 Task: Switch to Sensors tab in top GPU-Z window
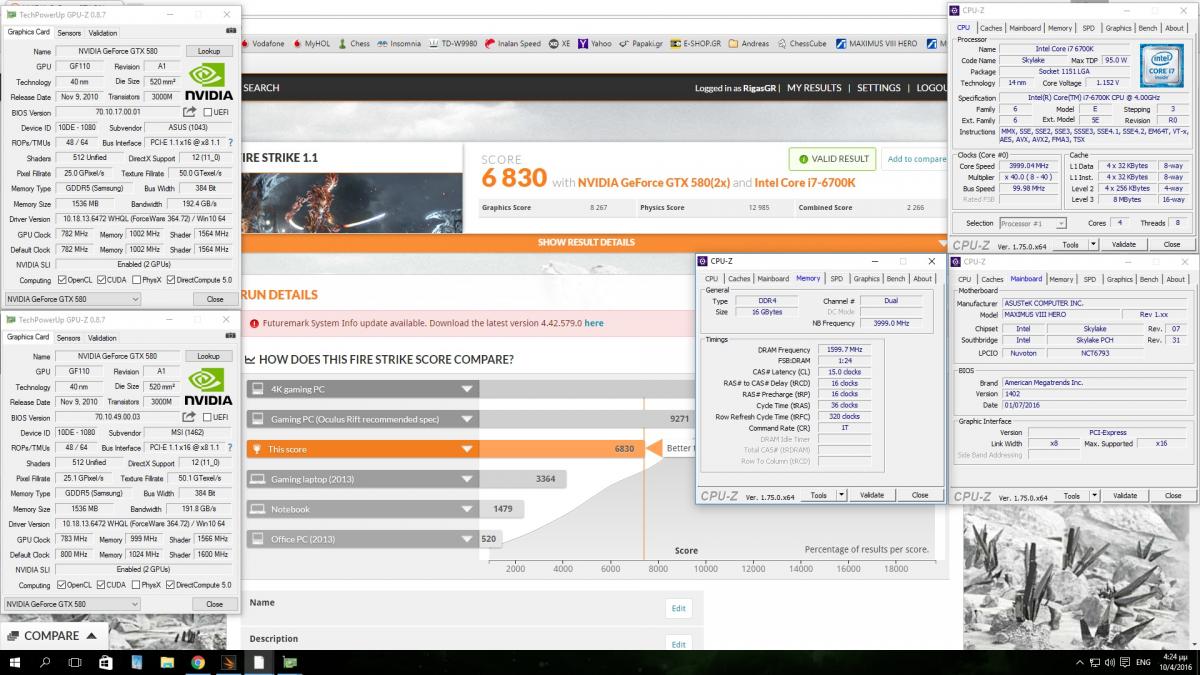(69, 32)
